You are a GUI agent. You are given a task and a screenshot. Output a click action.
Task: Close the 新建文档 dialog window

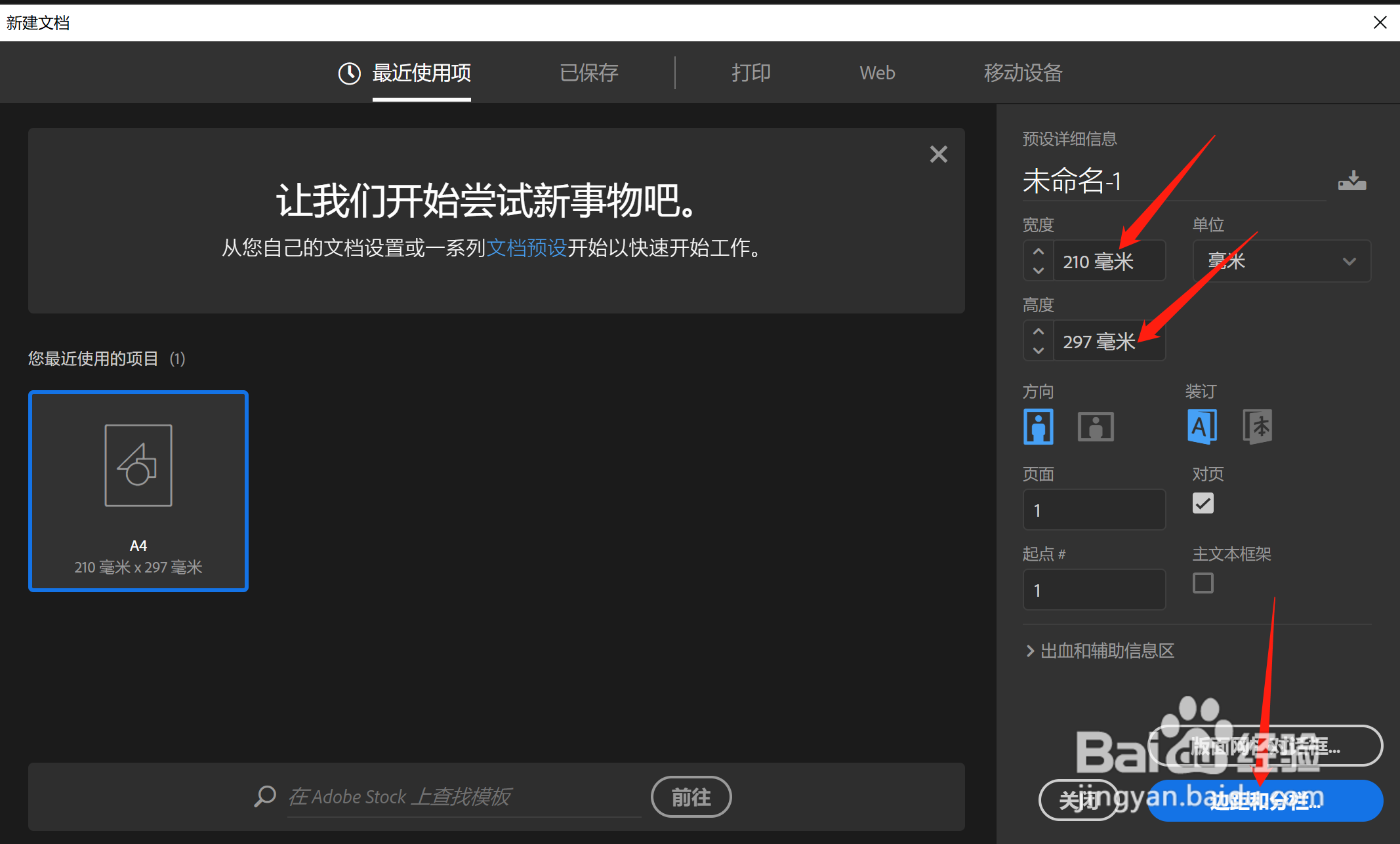click(1380, 23)
